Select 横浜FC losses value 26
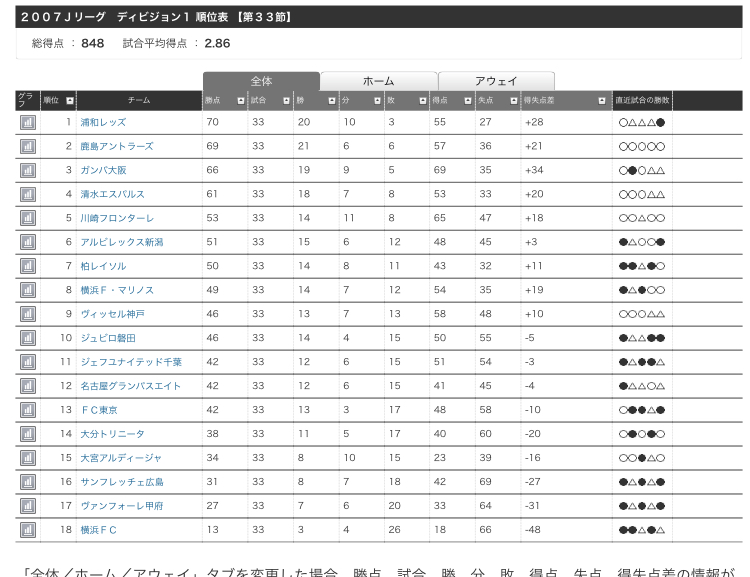 click(x=394, y=530)
